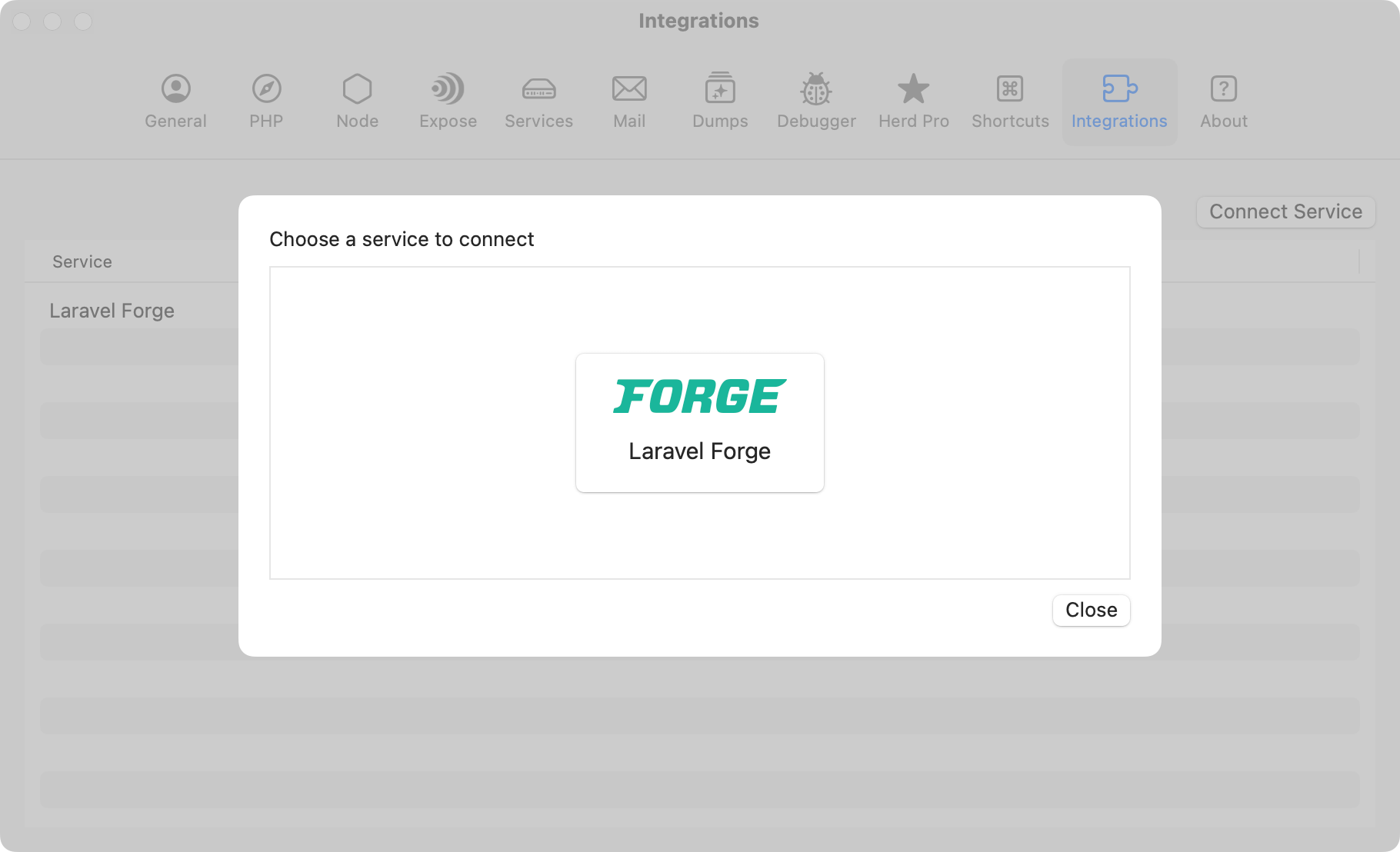
Task: Open the Node hexagon icon
Action: click(x=357, y=89)
